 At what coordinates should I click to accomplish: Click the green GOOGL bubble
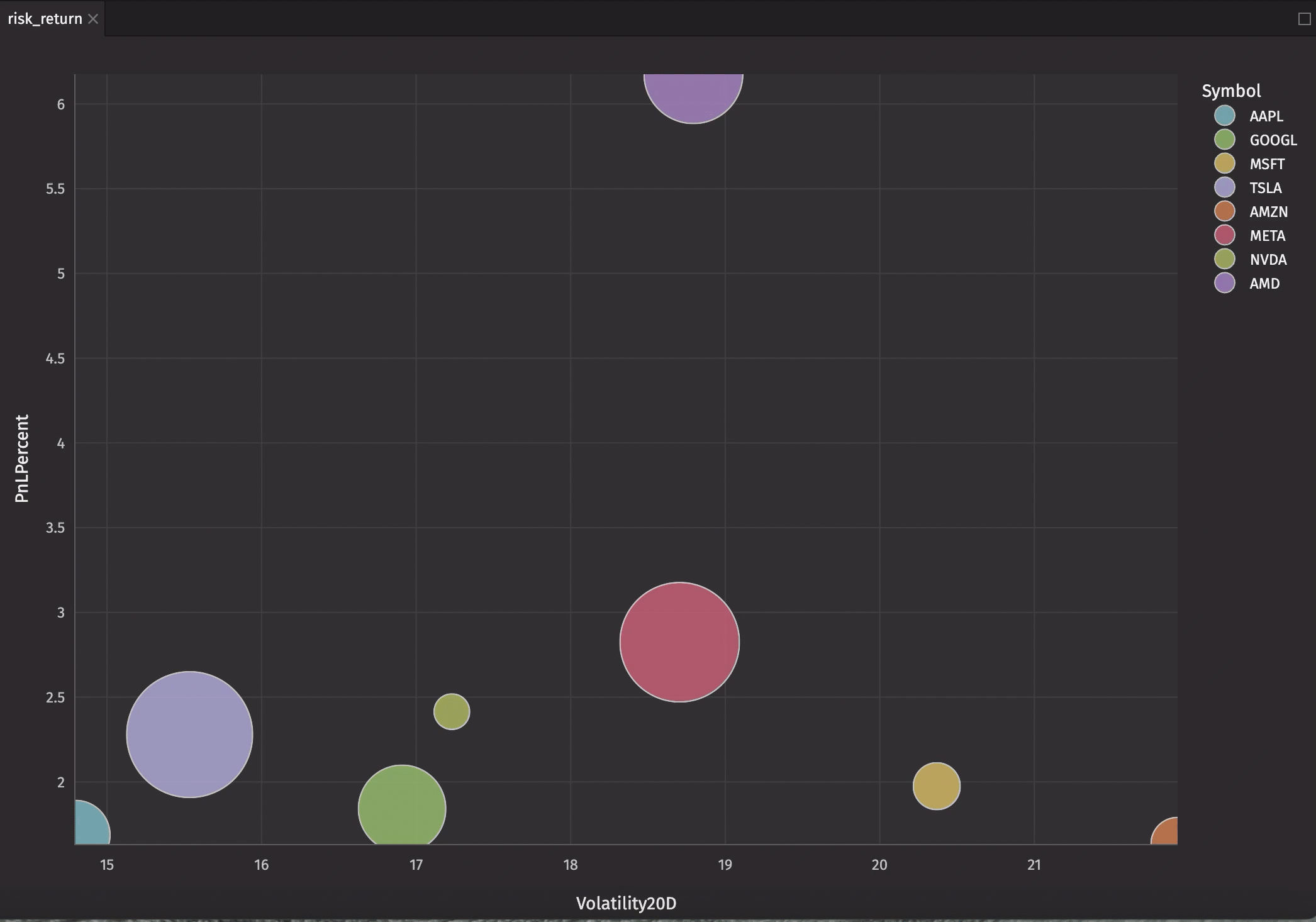(402, 806)
